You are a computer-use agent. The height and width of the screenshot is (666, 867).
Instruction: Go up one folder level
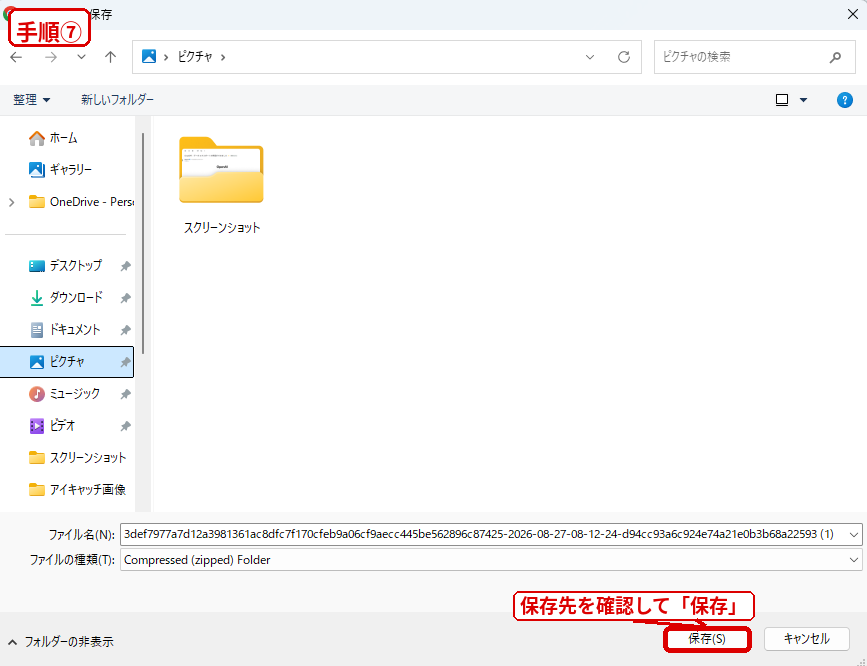(111, 57)
